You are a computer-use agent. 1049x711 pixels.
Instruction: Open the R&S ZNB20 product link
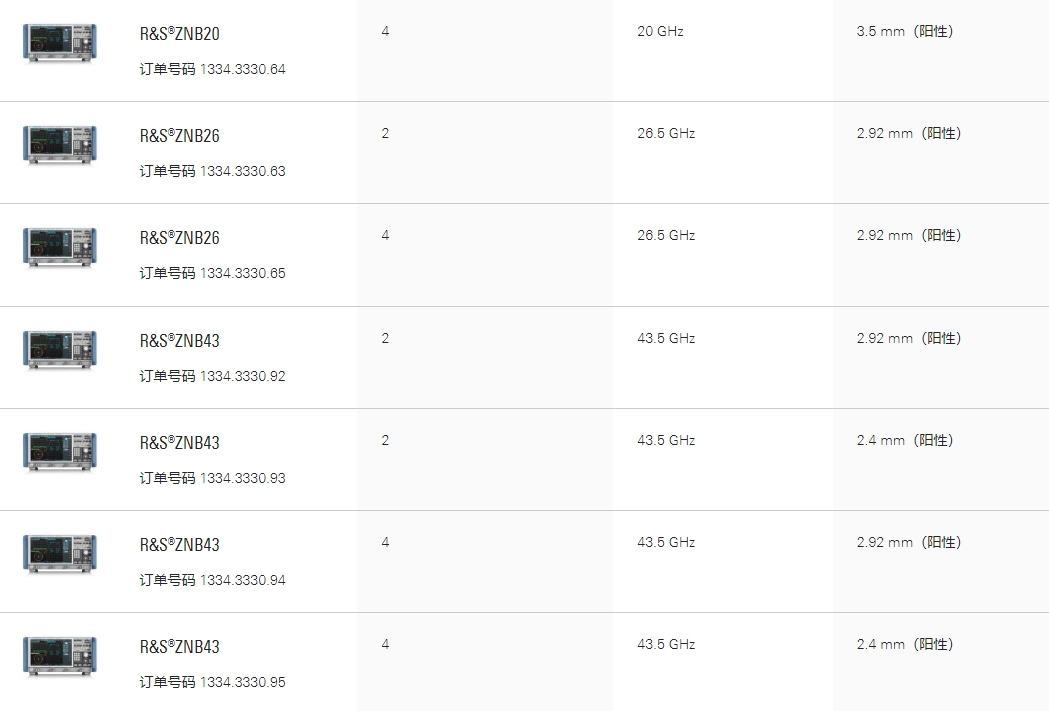(x=179, y=33)
